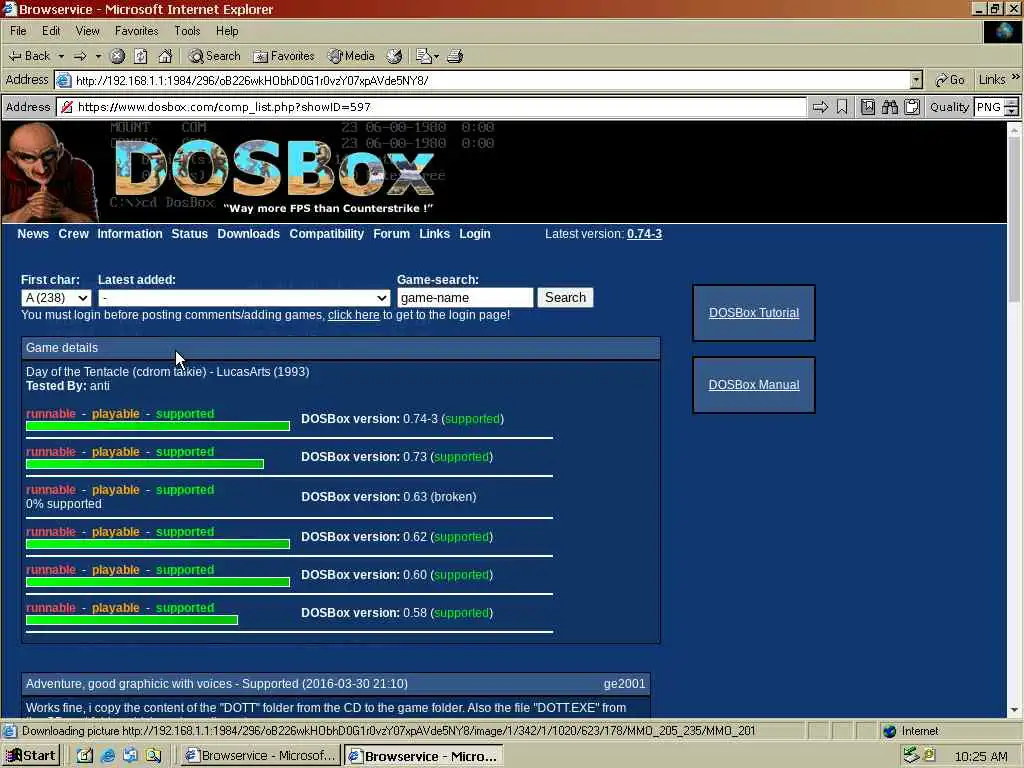
Task: Open the Tools menu
Action: (x=187, y=31)
